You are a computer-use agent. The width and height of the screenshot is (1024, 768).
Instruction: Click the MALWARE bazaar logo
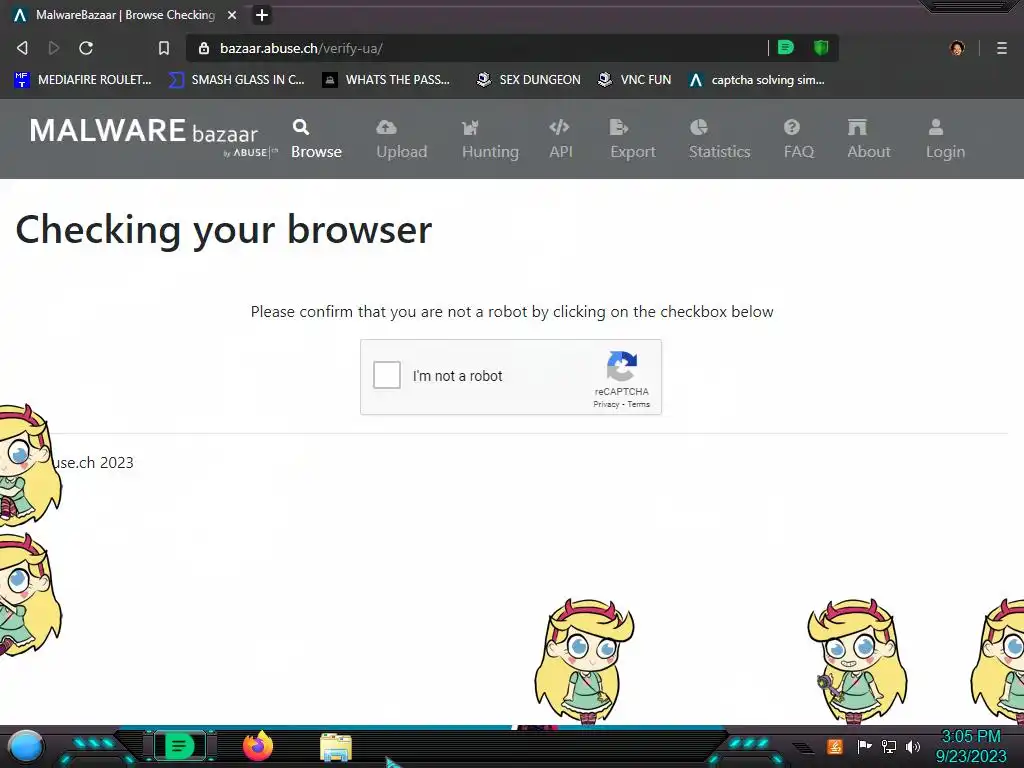click(153, 138)
